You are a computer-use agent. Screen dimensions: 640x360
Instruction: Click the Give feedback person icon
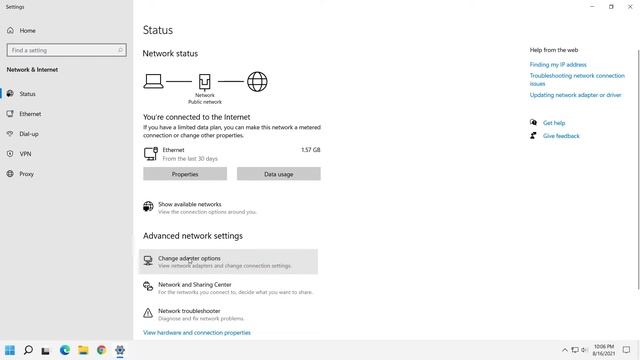tap(533, 136)
